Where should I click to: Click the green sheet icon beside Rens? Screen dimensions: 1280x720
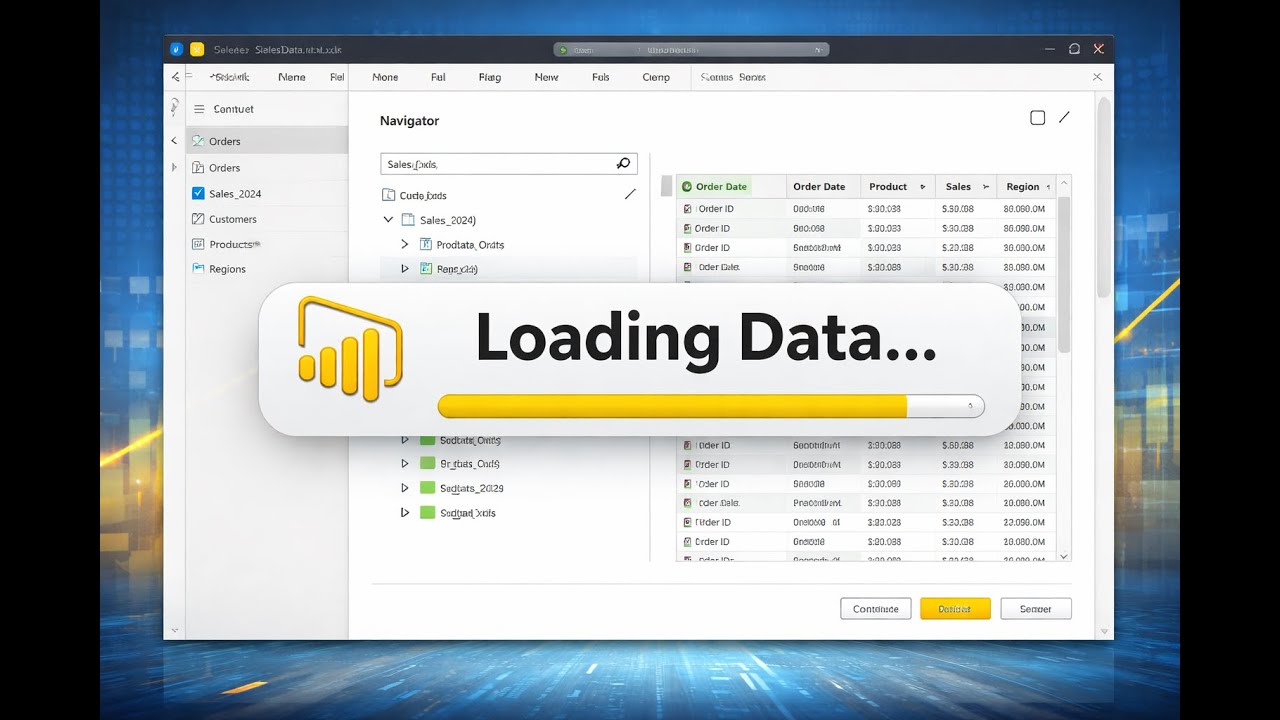pos(426,268)
